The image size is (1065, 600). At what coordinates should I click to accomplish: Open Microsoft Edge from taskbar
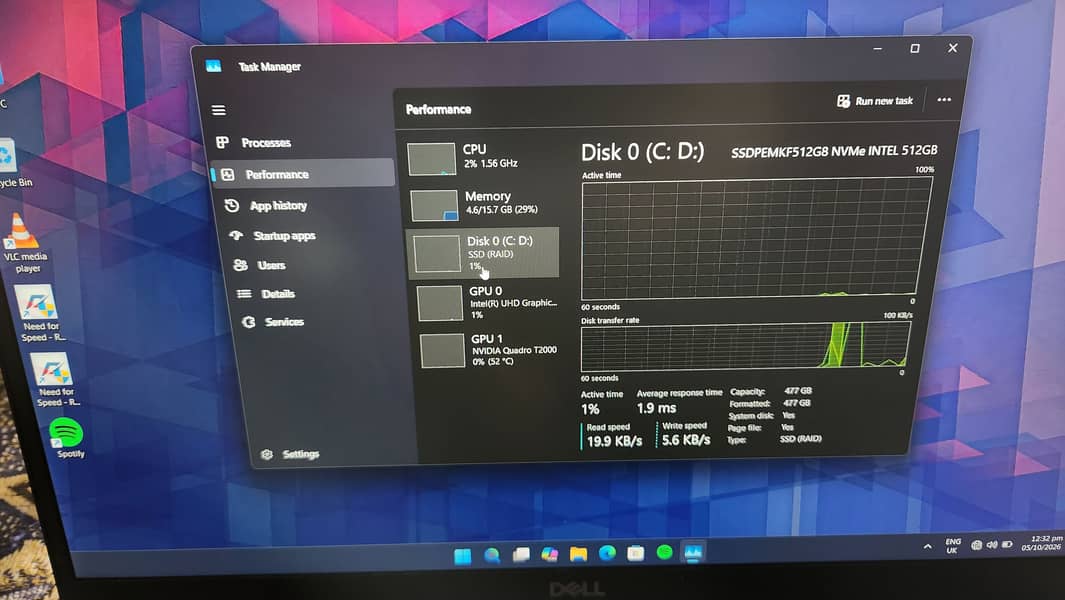tap(607, 553)
